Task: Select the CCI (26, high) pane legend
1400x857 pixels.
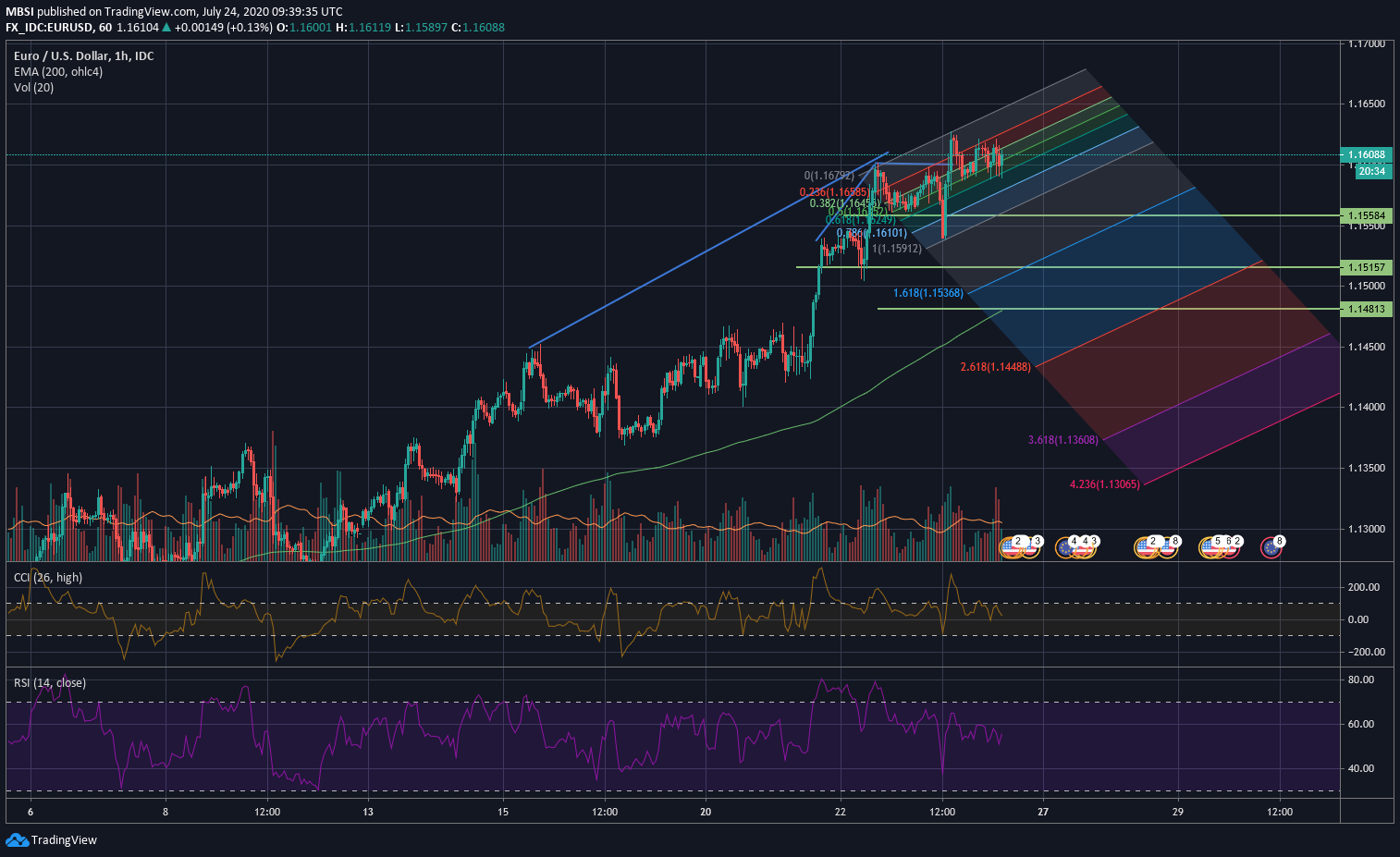Action: click(x=48, y=577)
